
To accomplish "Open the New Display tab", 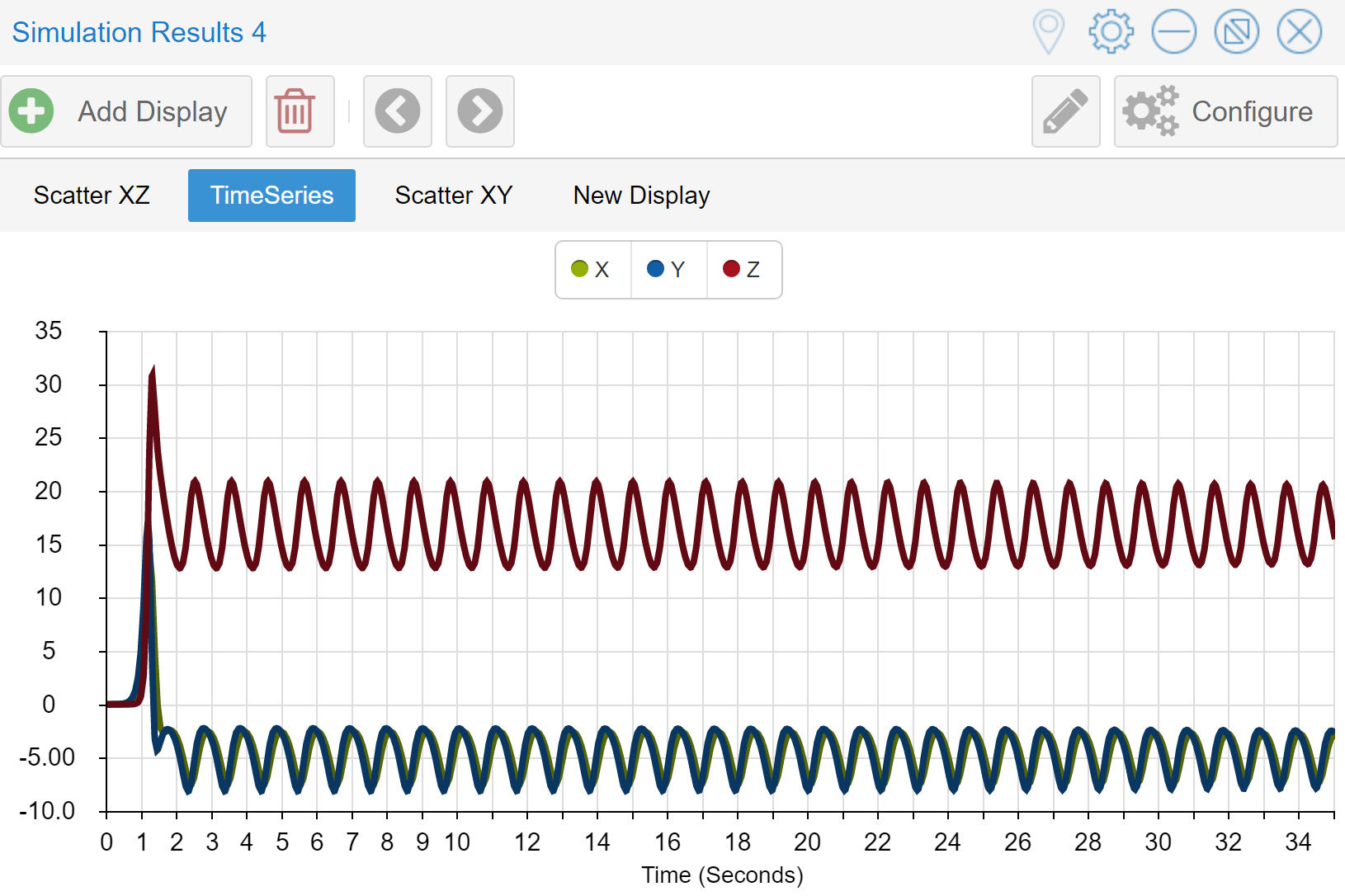I will click(x=641, y=196).
